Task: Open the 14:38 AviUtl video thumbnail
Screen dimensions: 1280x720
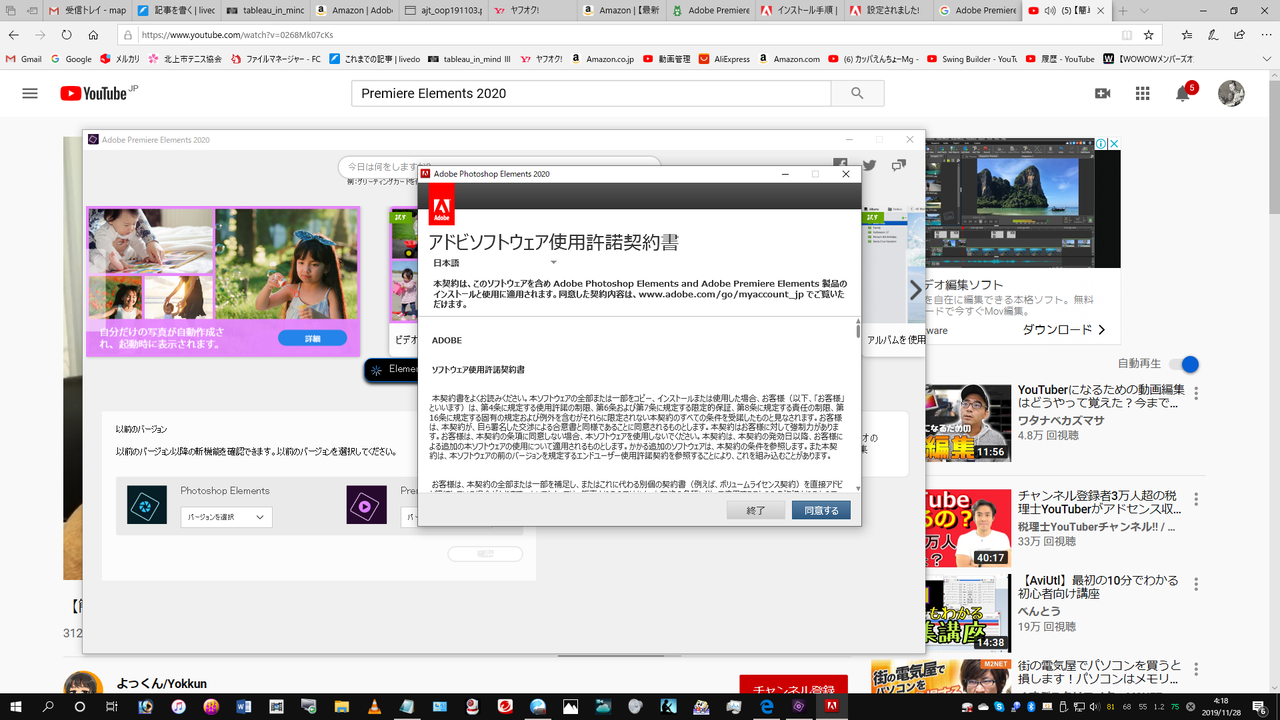Action: pyautogui.click(x=968, y=613)
